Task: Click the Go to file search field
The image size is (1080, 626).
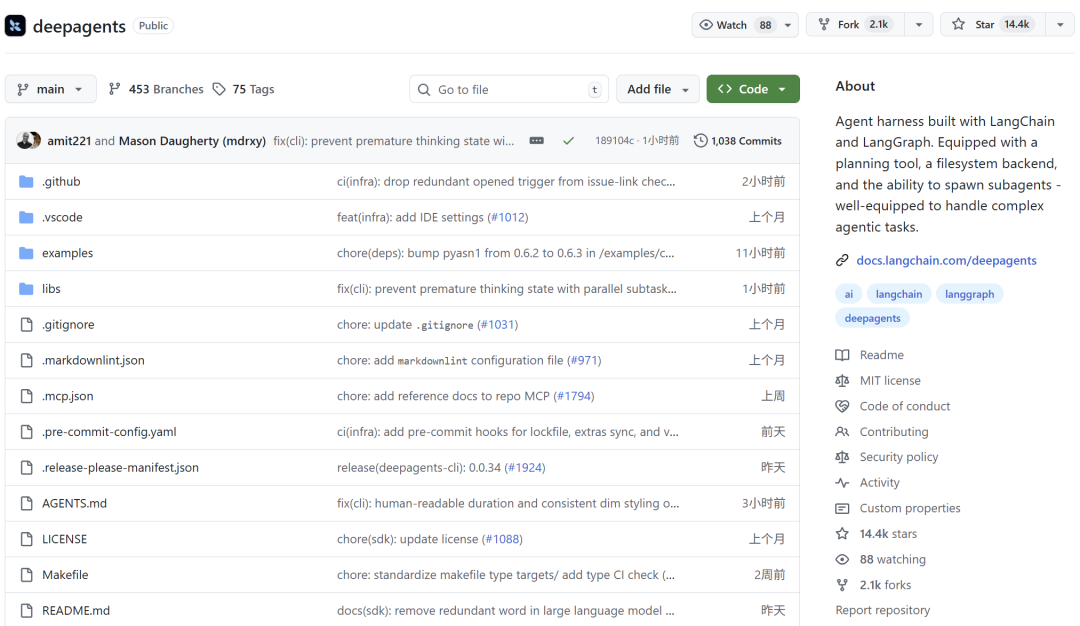Action: pyautogui.click(x=510, y=89)
